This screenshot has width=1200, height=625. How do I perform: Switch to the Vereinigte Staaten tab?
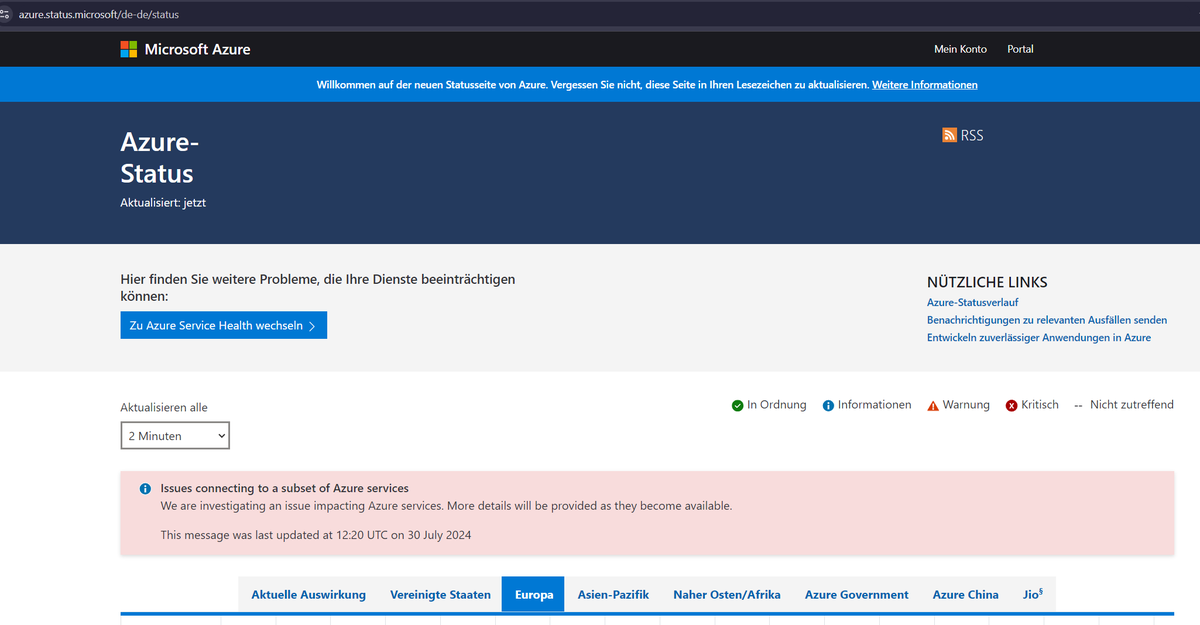click(440, 594)
